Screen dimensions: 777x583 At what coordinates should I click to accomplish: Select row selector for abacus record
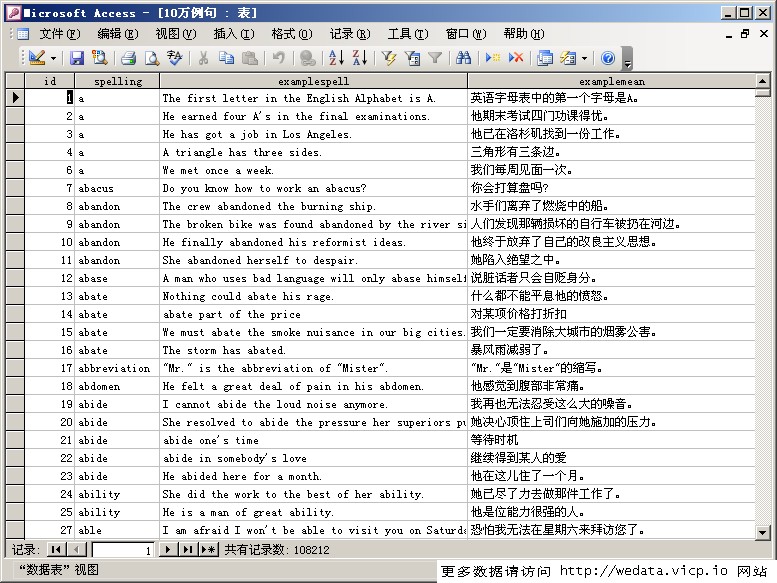click(x=15, y=188)
